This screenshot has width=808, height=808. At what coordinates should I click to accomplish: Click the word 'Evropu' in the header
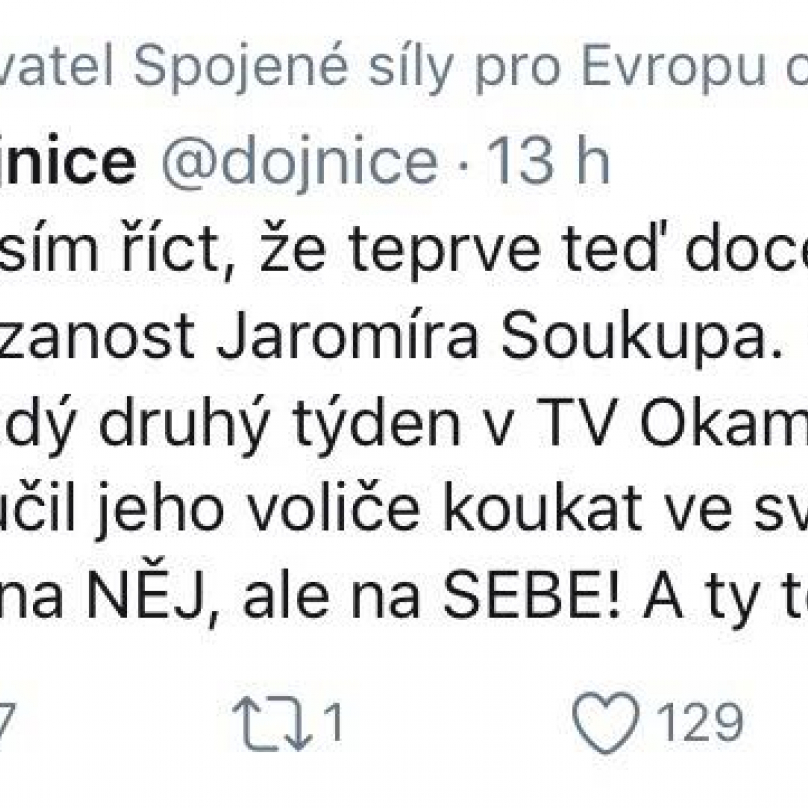pos(674,69)
